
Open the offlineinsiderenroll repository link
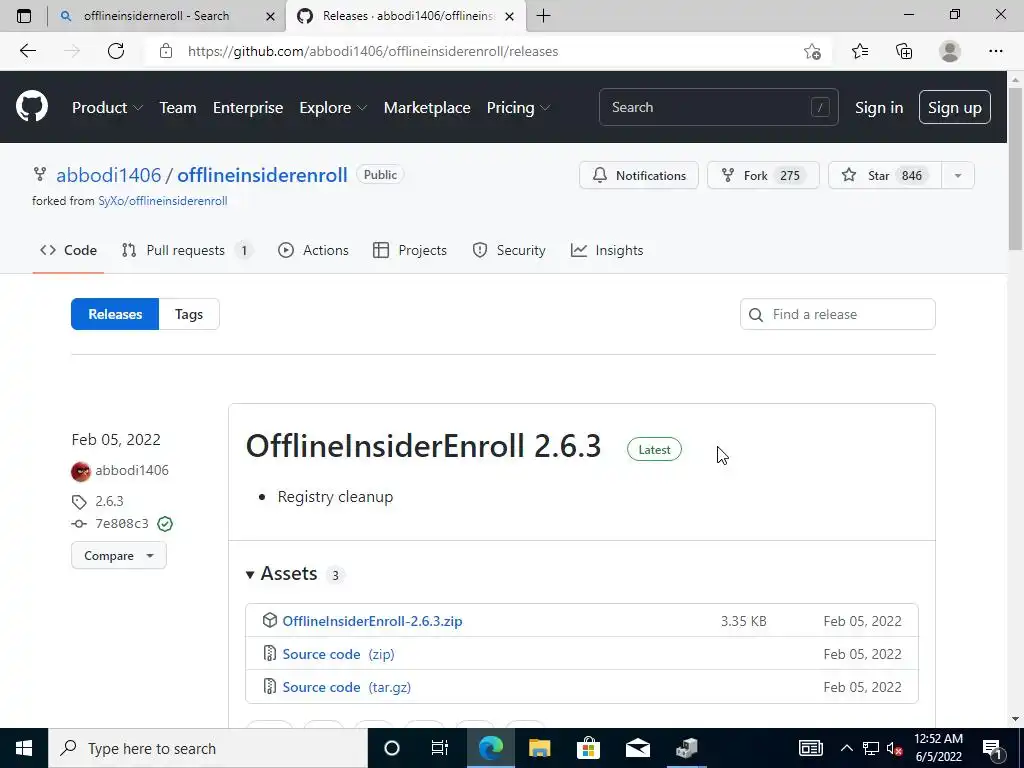262,175
